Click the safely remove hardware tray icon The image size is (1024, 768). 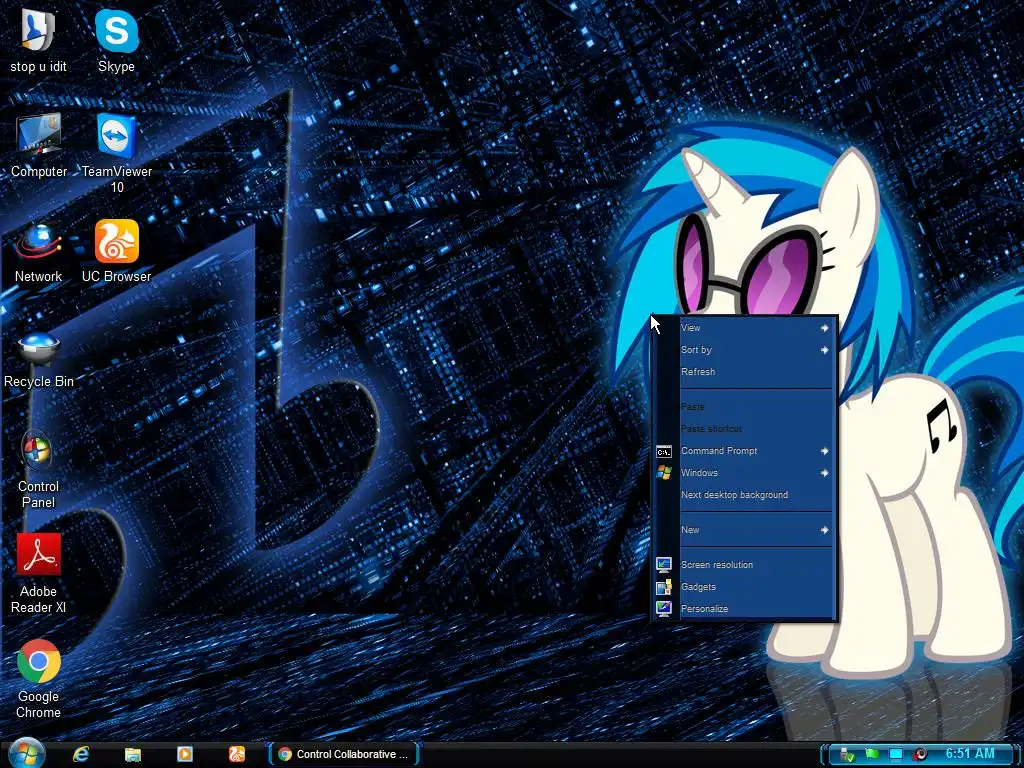tap(847, 754)
